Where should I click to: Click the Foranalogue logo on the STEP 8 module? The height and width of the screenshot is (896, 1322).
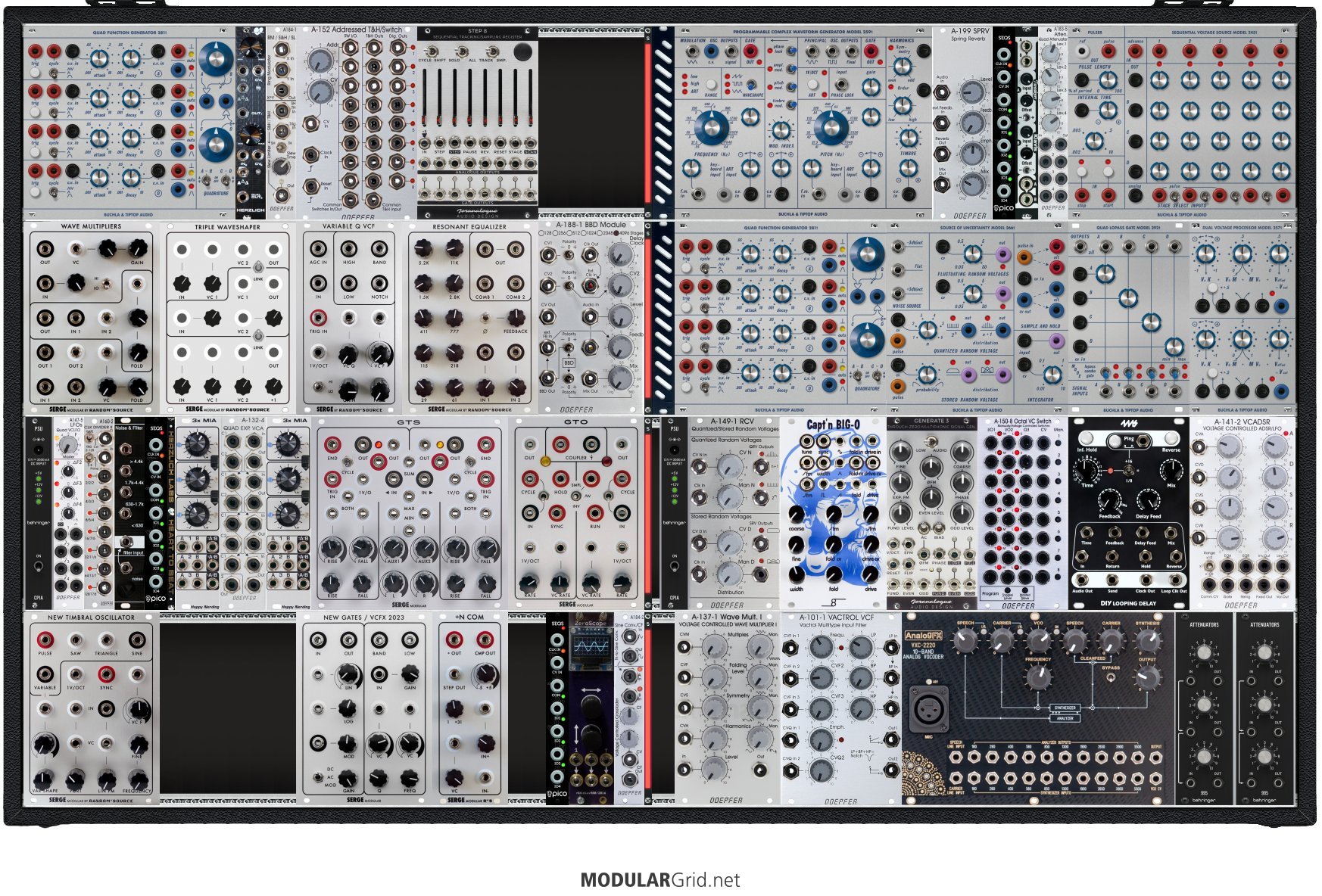477,210
